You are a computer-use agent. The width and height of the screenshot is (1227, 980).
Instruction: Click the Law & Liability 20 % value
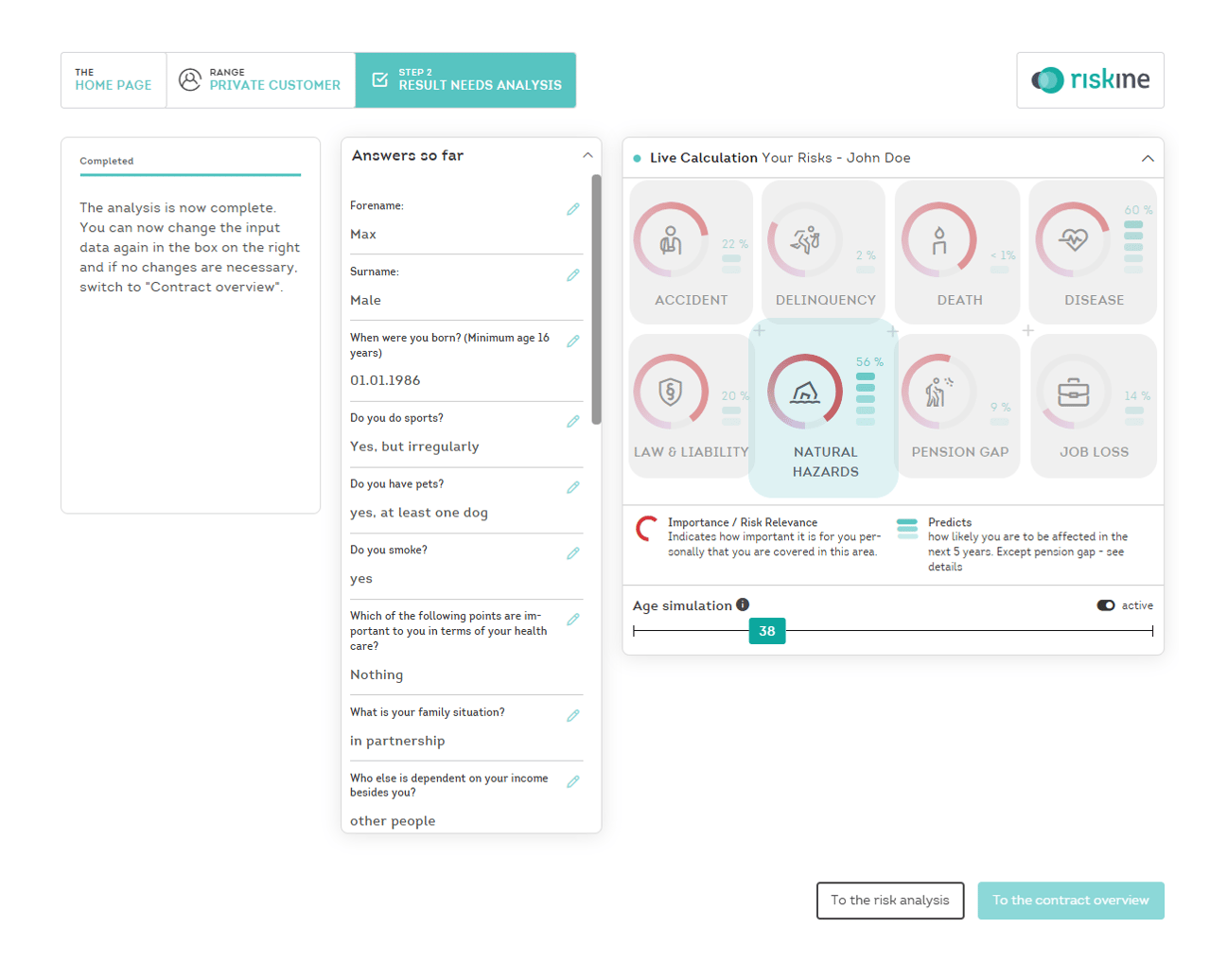click(735, 396)
